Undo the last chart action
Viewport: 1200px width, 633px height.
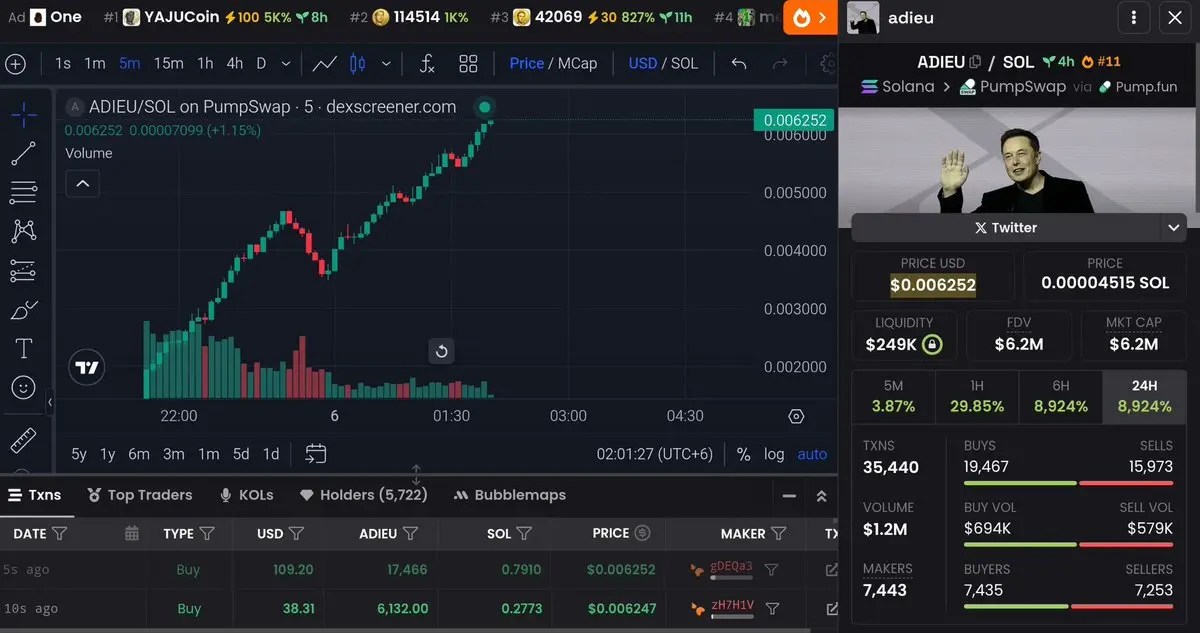pyautogui.click(x=739, y=63)
